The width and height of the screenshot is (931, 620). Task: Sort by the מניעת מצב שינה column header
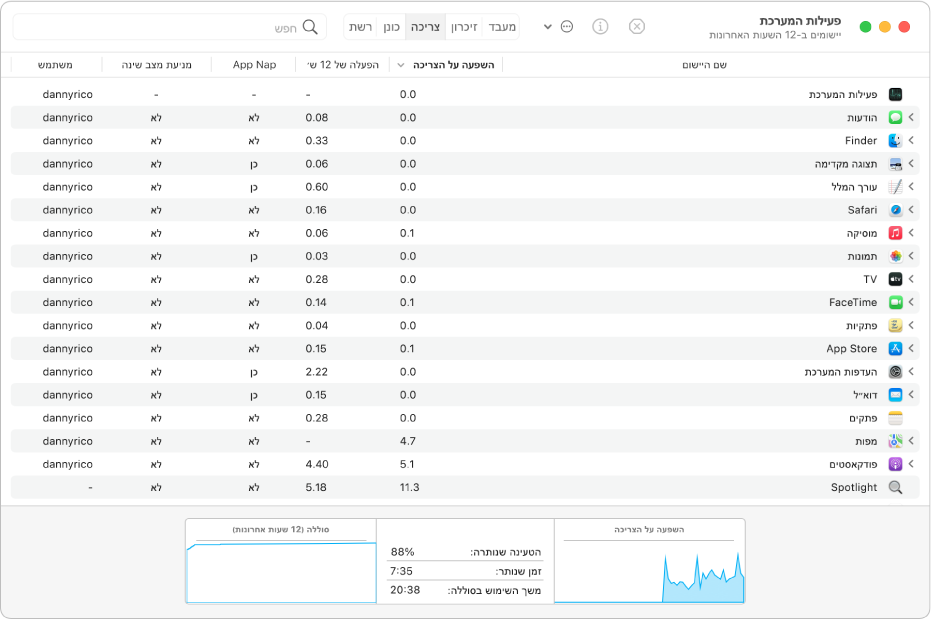point(157,65)
